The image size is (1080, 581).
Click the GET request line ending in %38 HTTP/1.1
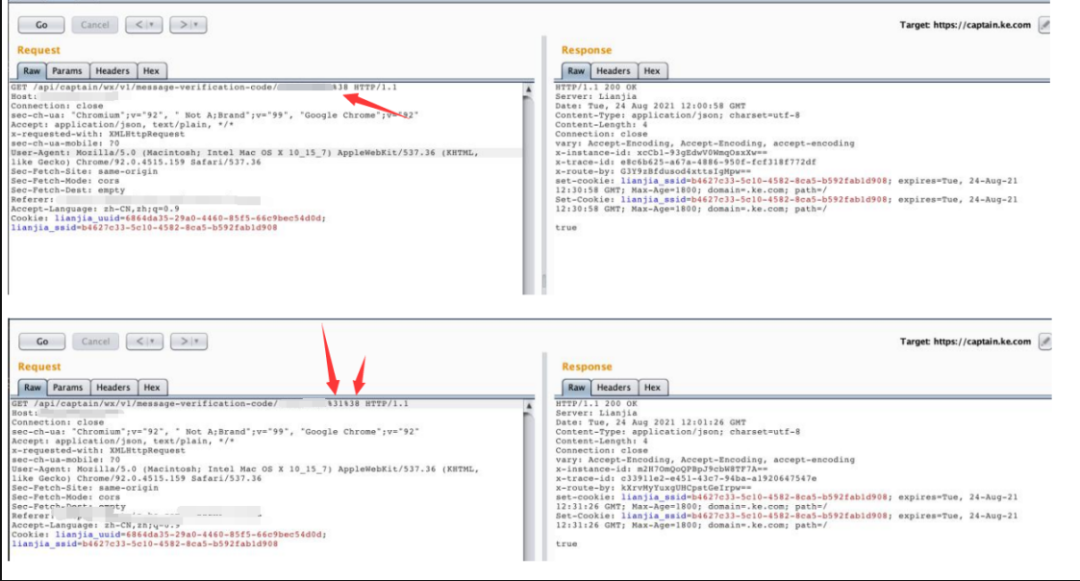click(x=204, y=87)
